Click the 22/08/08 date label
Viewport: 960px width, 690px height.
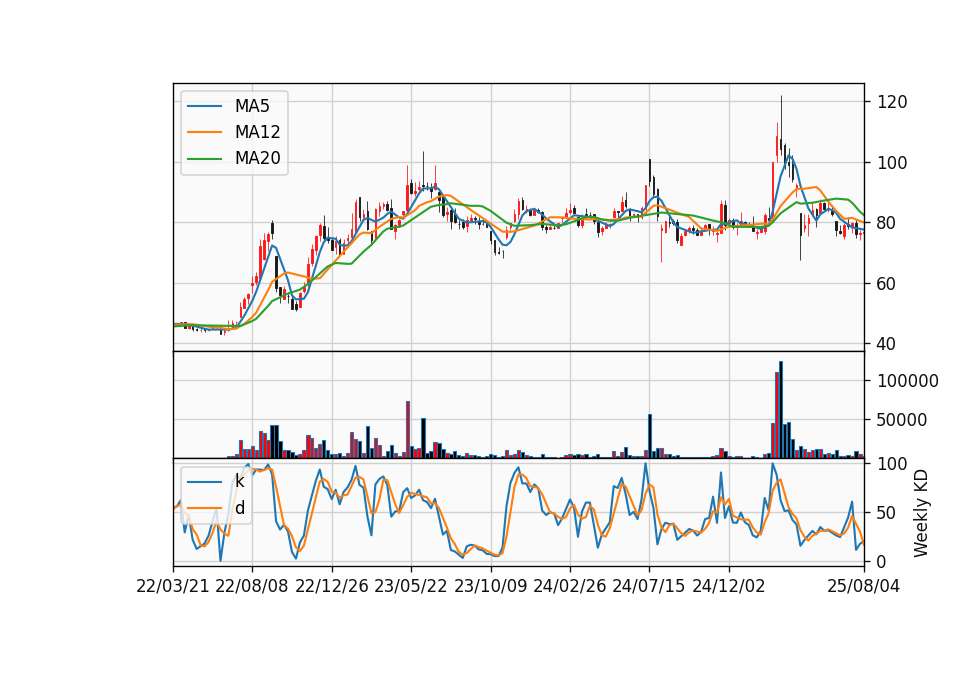[x=252, y=586]
